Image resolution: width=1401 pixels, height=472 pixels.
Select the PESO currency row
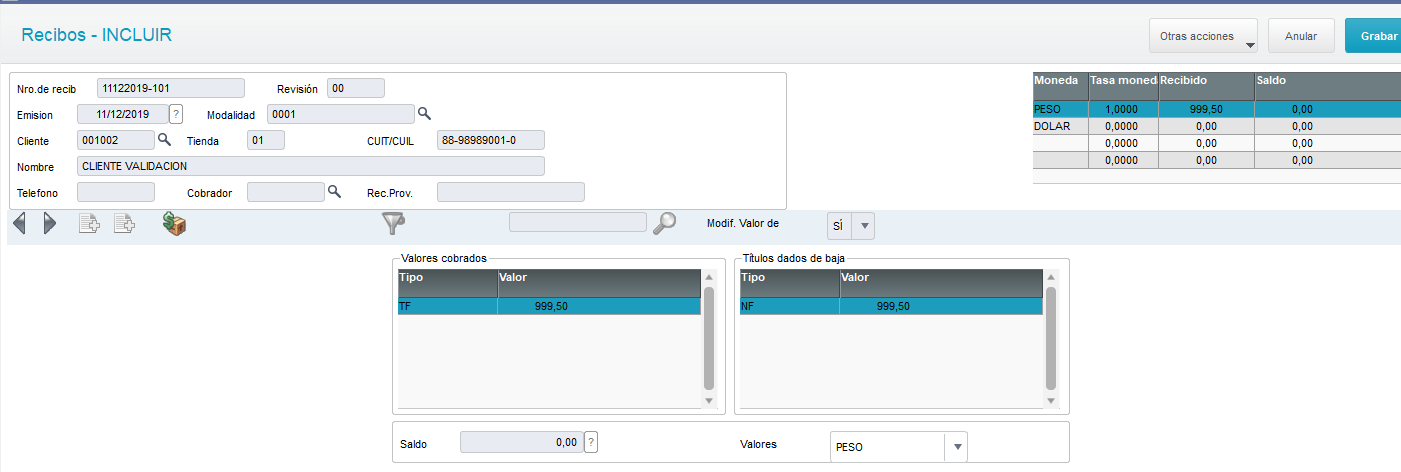pyautogui.click(x=1217, y=110)
